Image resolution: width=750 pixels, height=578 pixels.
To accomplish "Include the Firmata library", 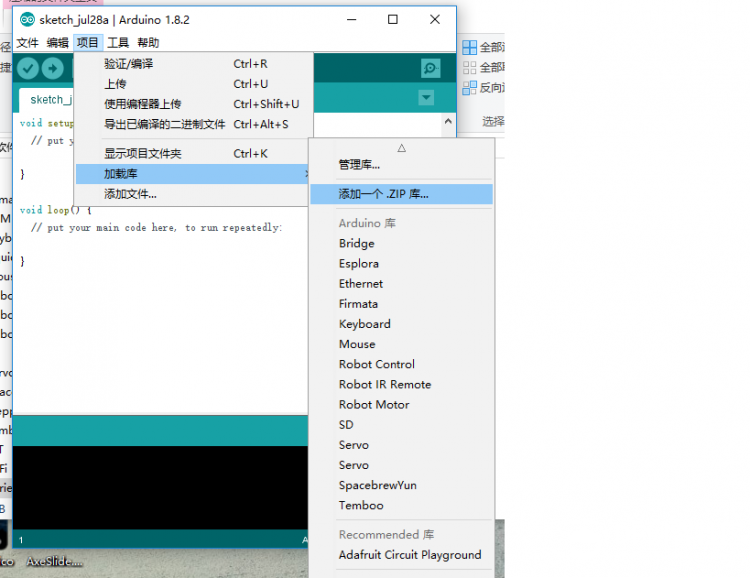I will pos(401,303).
